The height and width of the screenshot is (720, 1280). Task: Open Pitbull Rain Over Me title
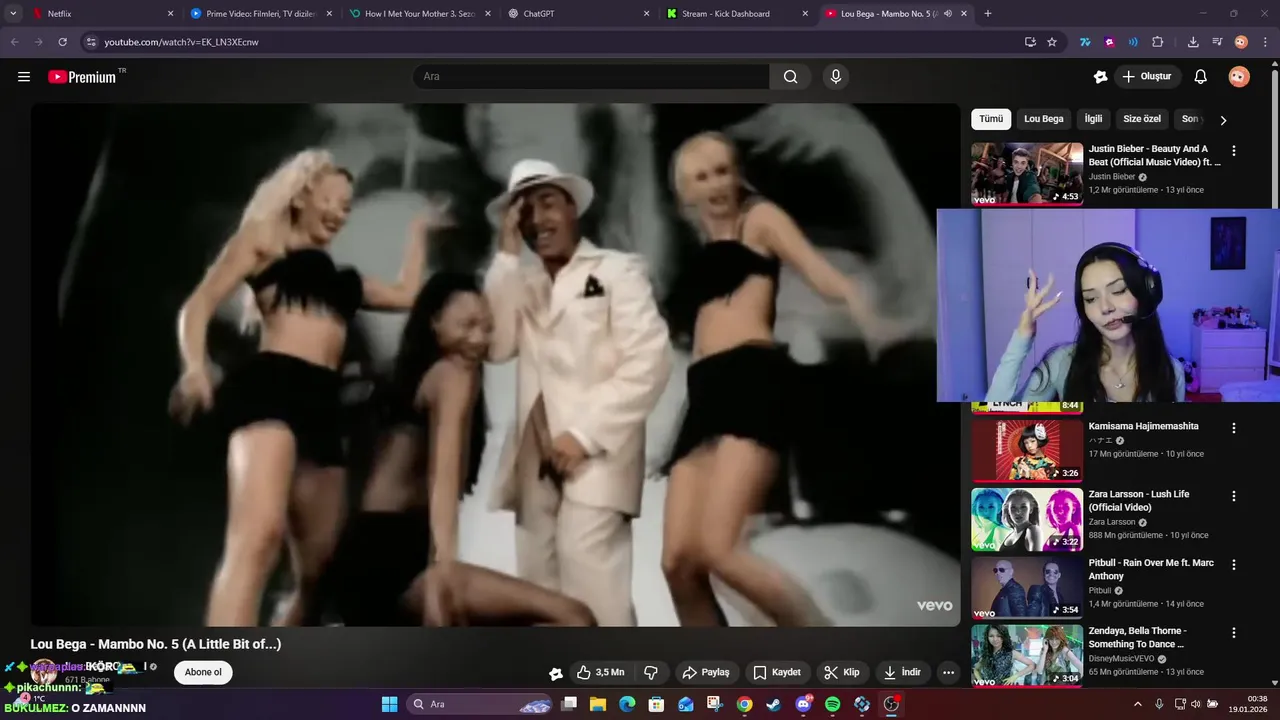(x=1151, y=569)
